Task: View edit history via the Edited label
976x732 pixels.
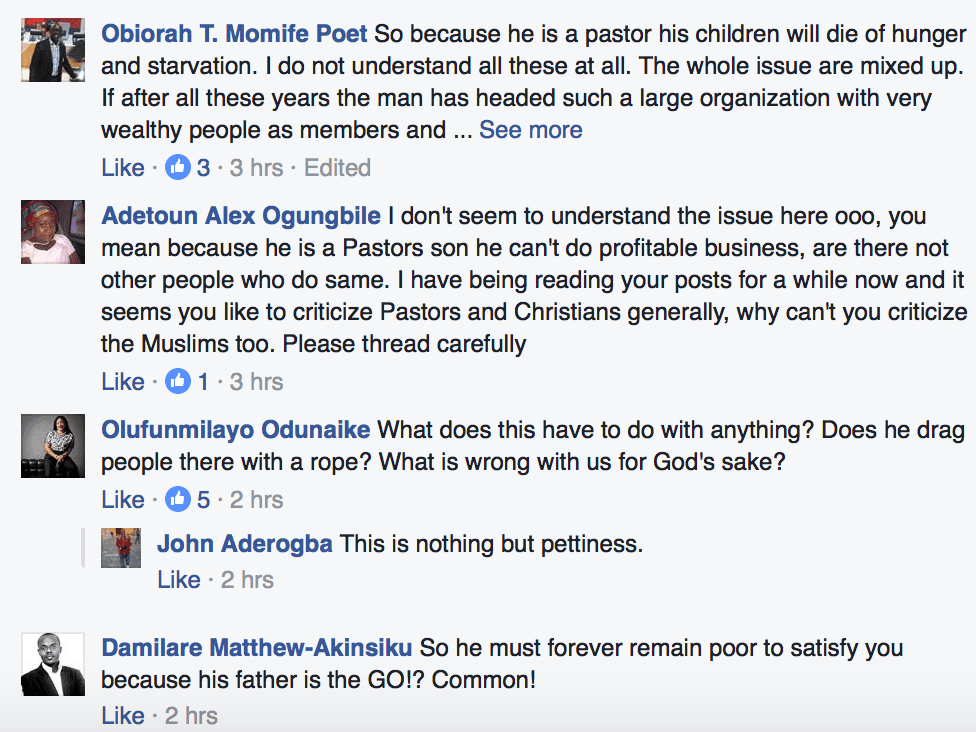Action: (337, 168)
